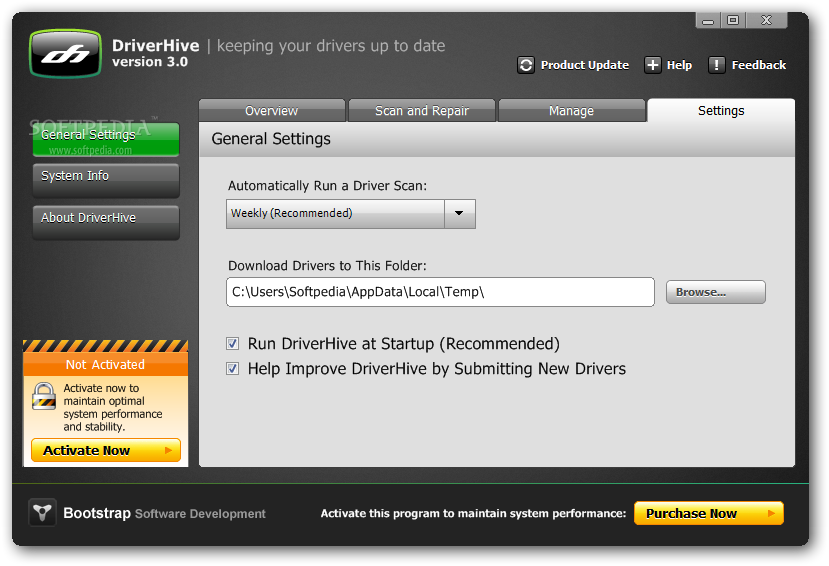Click the Feedback exclamation icon

pyautogui.click(x=716, y=65)
